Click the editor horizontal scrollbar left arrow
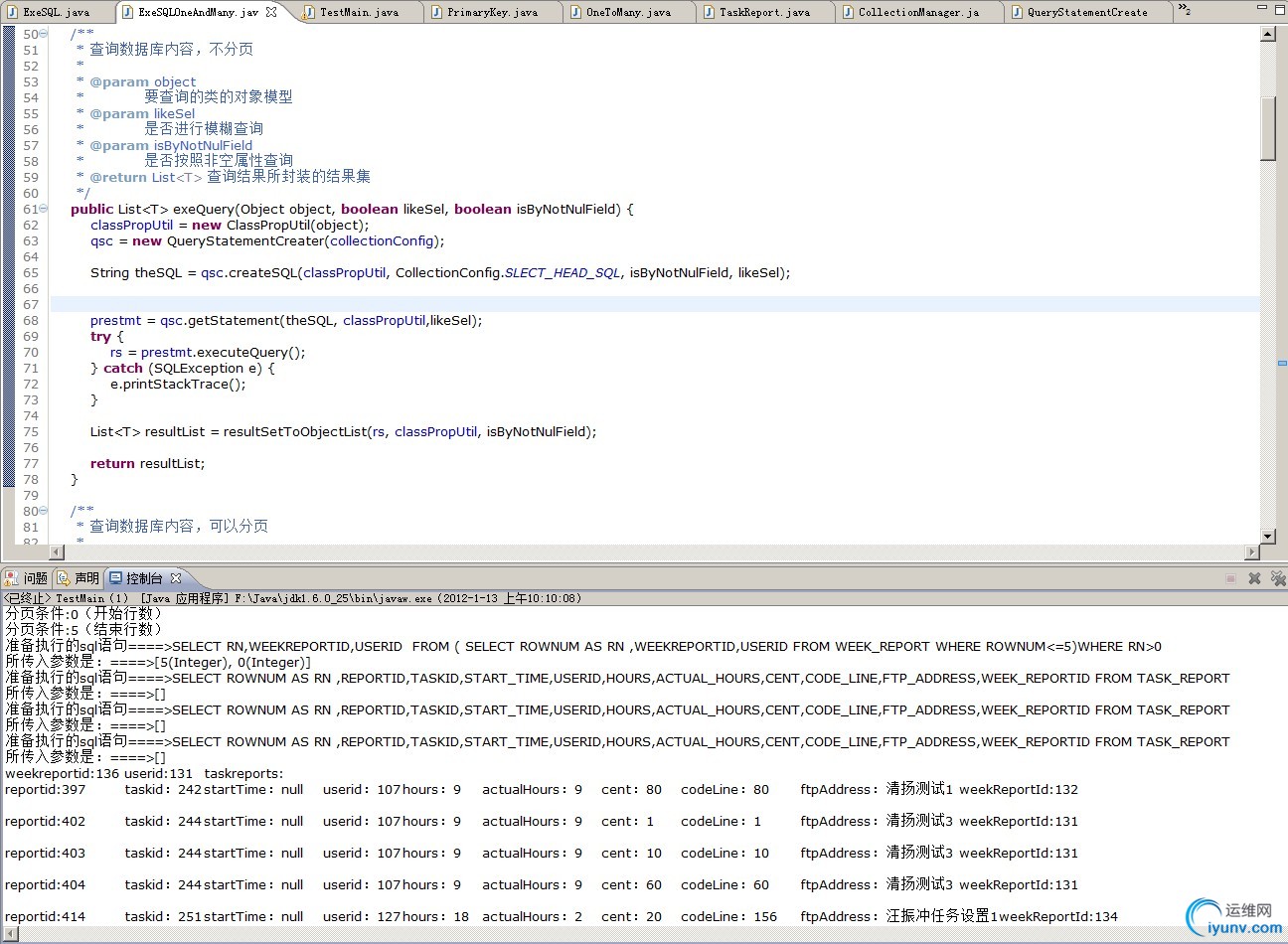The height and width of the screenshot is (944, 1288). pos(57,551)
